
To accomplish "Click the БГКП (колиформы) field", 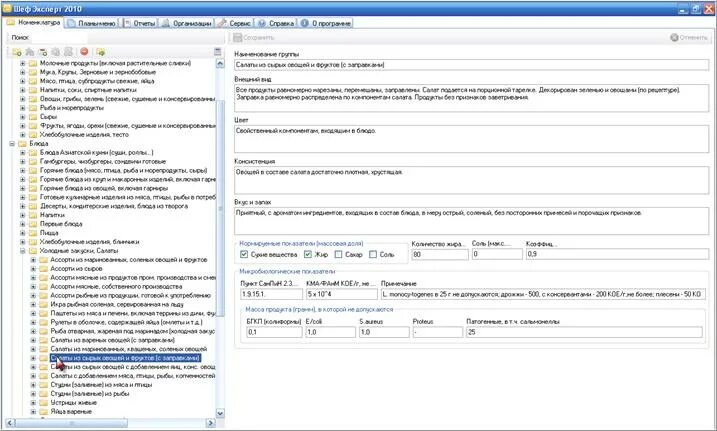I will tap(274, 332).
